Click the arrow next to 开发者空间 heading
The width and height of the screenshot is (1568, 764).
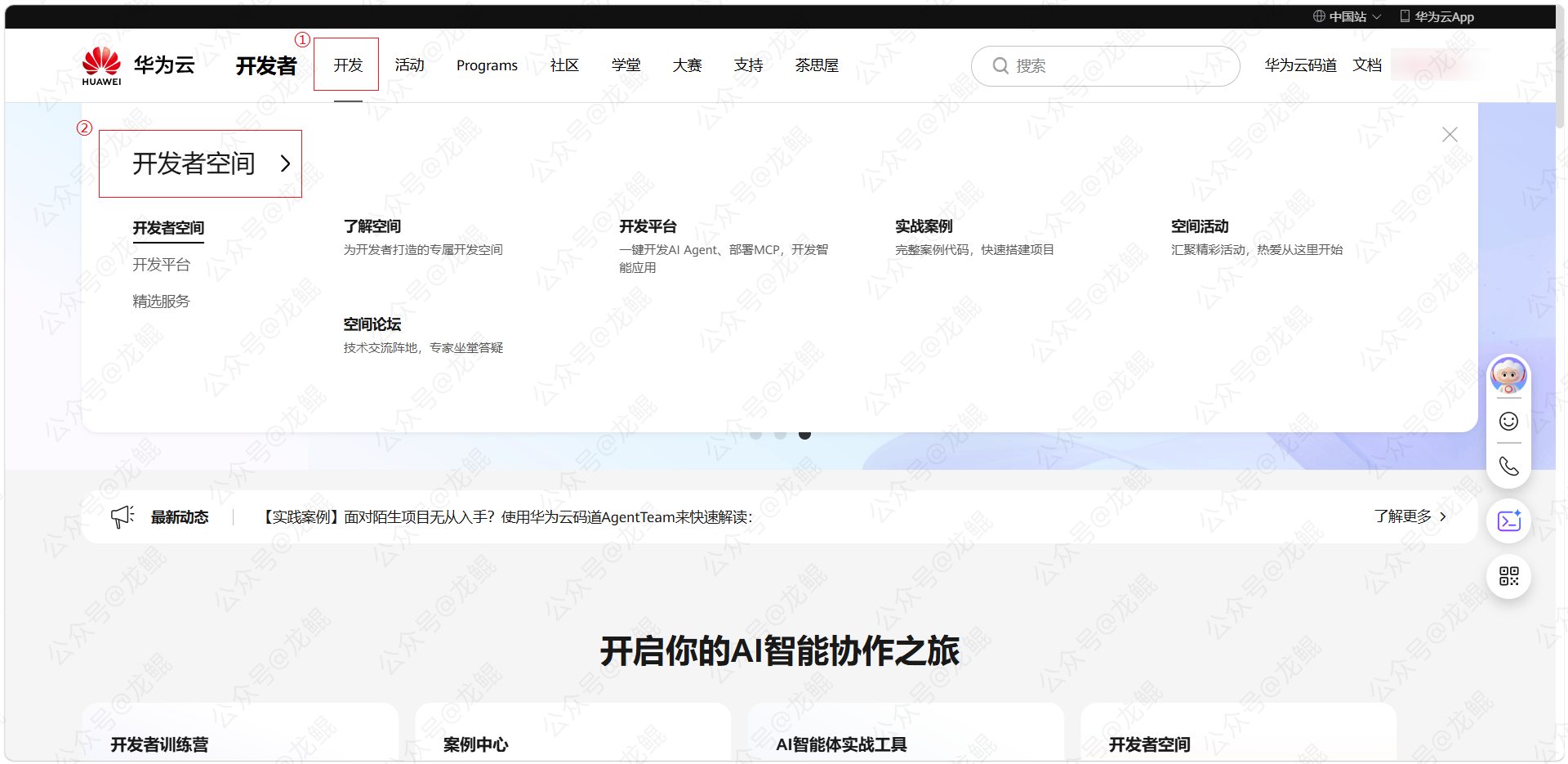[285, 163]
